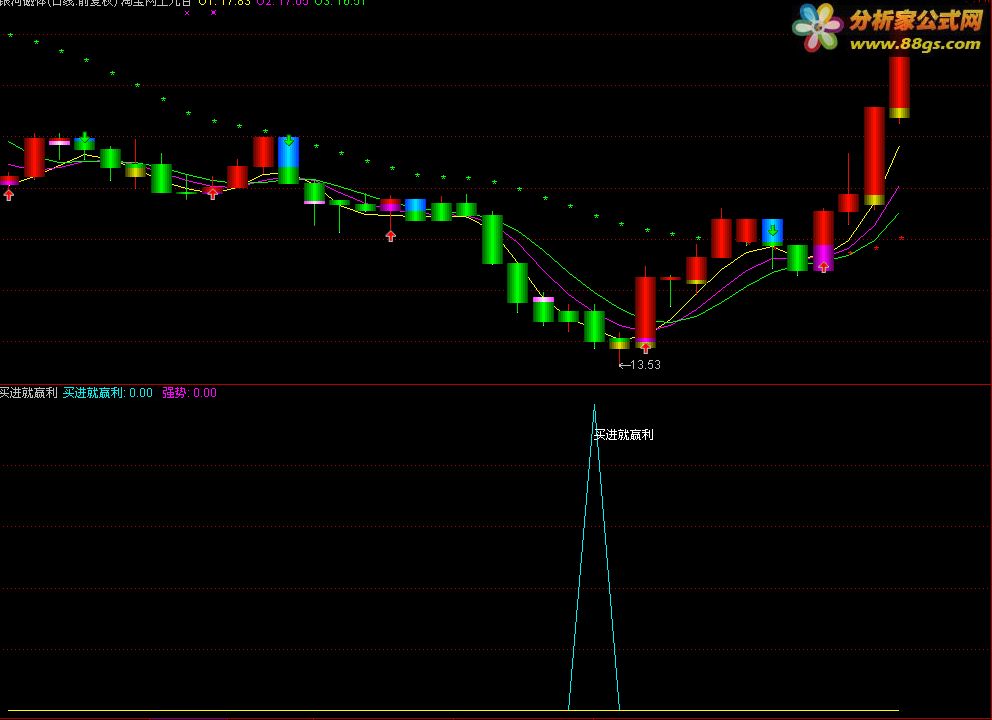Click the red up arrow under the 13.53 low candle
The image size is (992, 720).
[645, 348]
